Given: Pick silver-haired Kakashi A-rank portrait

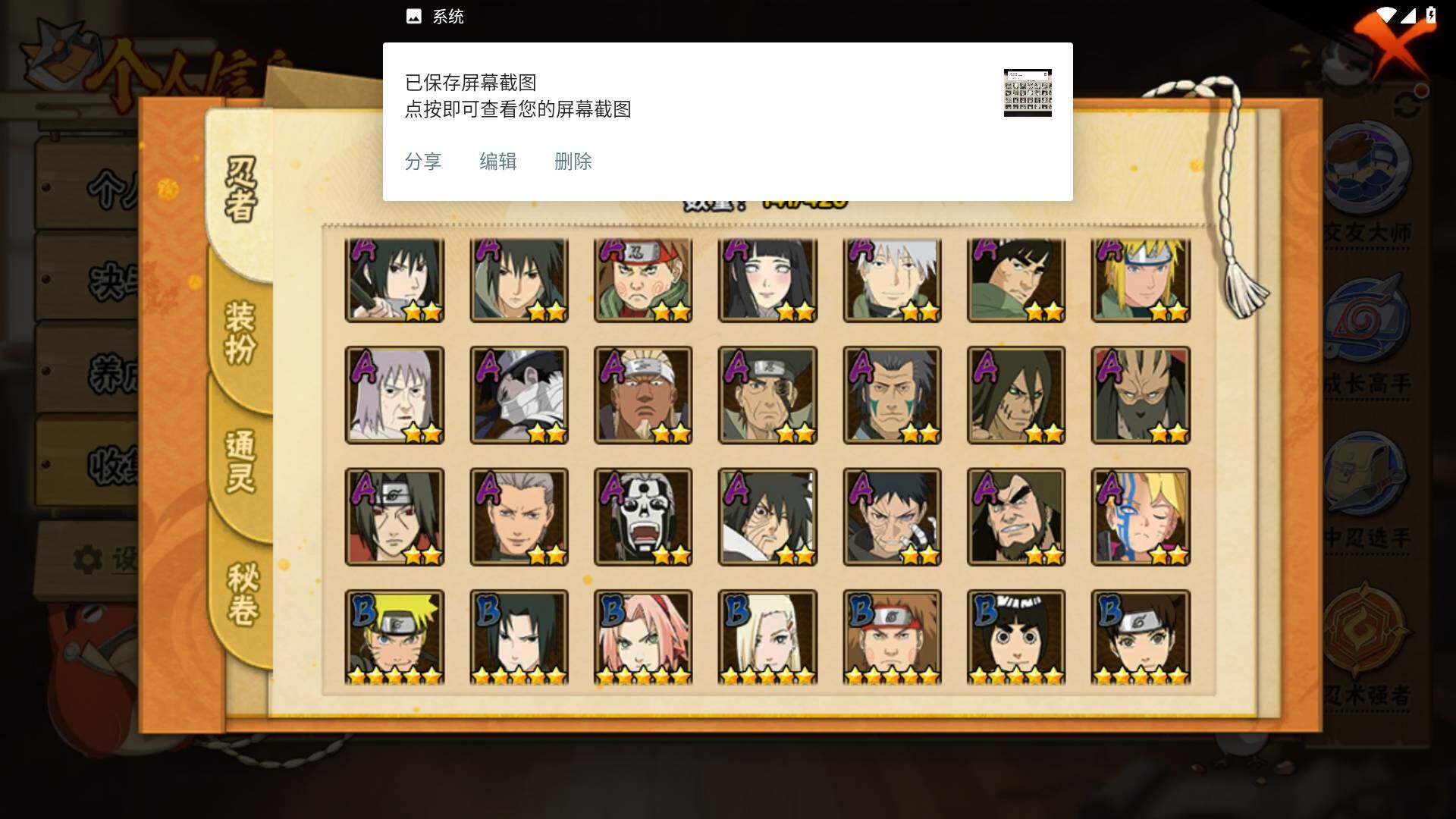Looking at the screenshot, I should 892,280.
